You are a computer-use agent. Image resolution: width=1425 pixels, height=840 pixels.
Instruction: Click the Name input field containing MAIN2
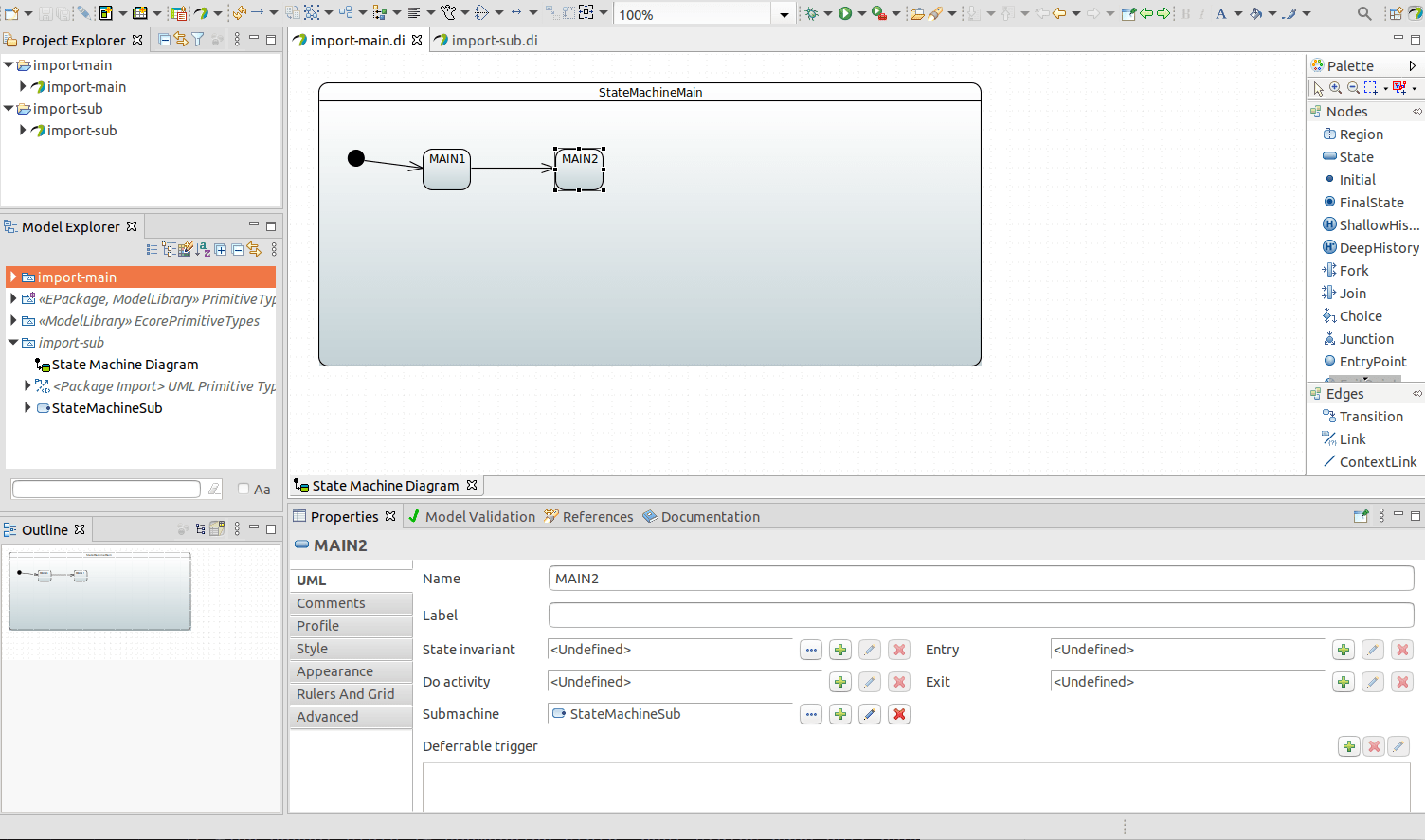click(x=981, y=579)
